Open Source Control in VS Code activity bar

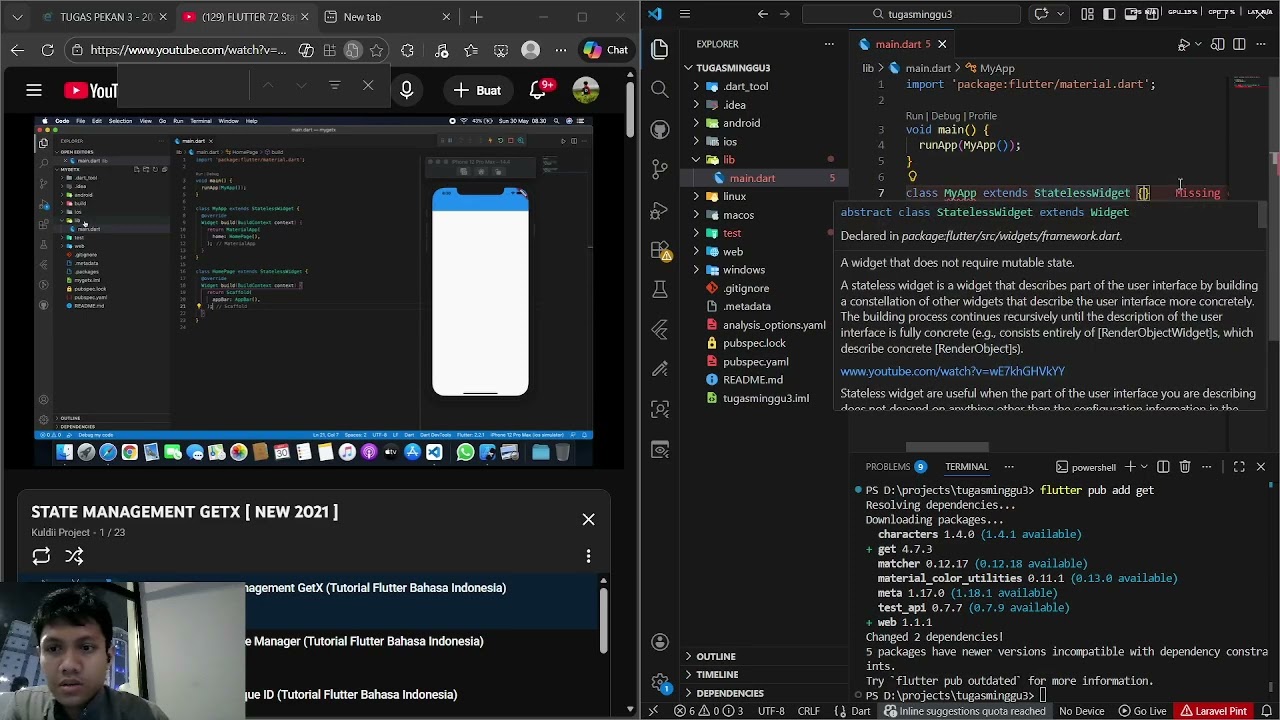659,169
